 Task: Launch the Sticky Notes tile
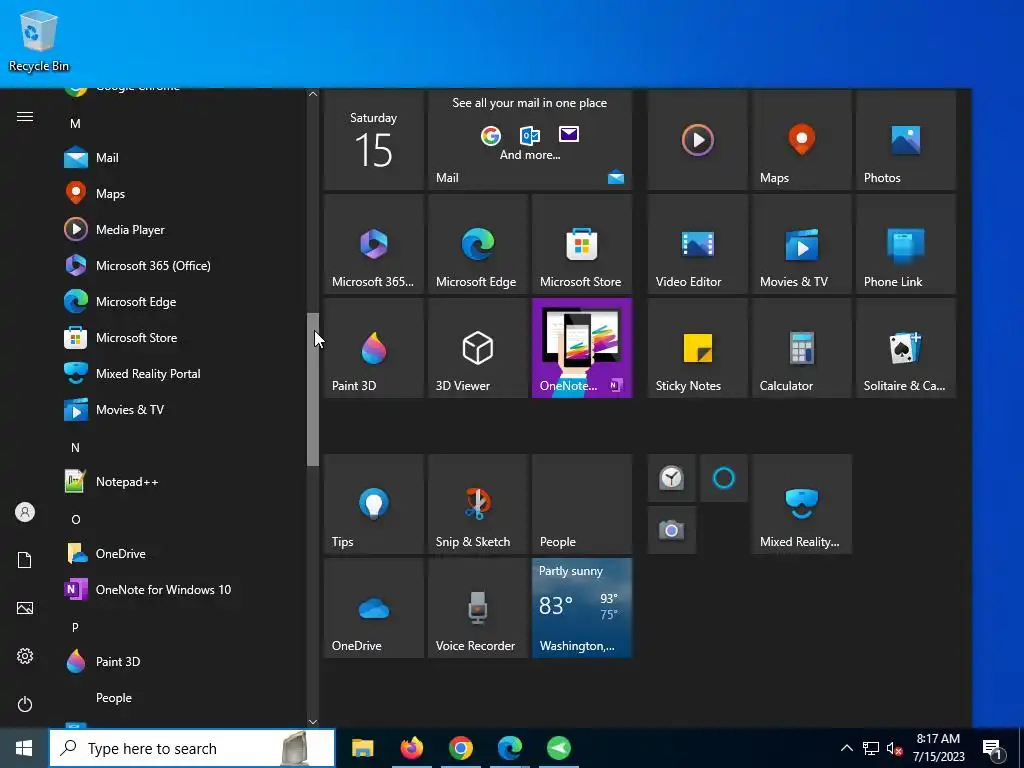tap(697, 348)
